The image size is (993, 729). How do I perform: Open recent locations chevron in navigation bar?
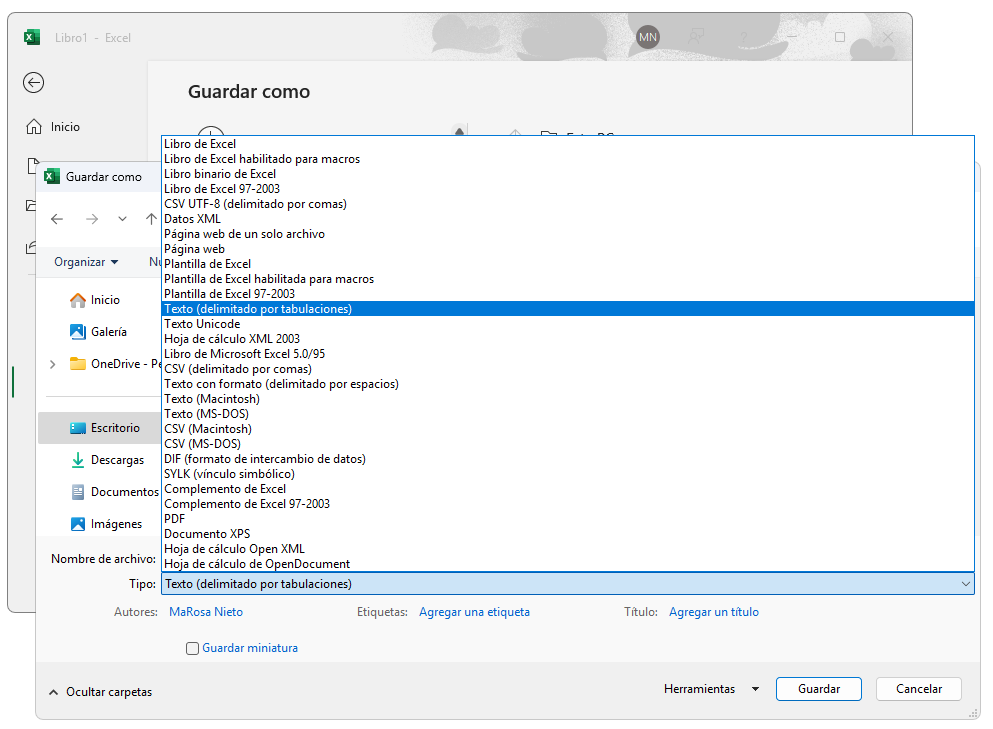(x=122, y=219)
